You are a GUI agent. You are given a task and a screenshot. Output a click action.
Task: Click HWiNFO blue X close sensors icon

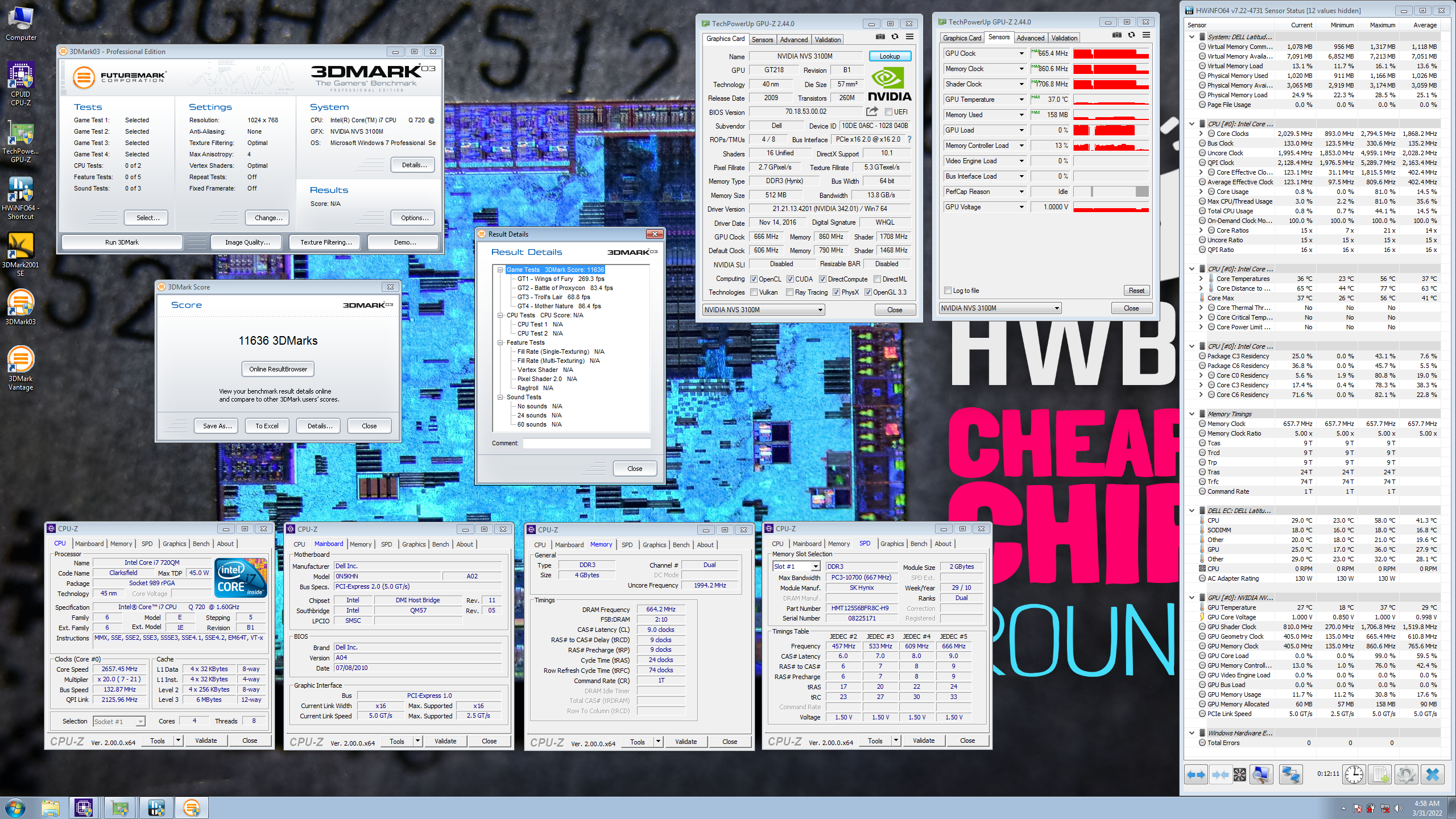point(1432,775)
